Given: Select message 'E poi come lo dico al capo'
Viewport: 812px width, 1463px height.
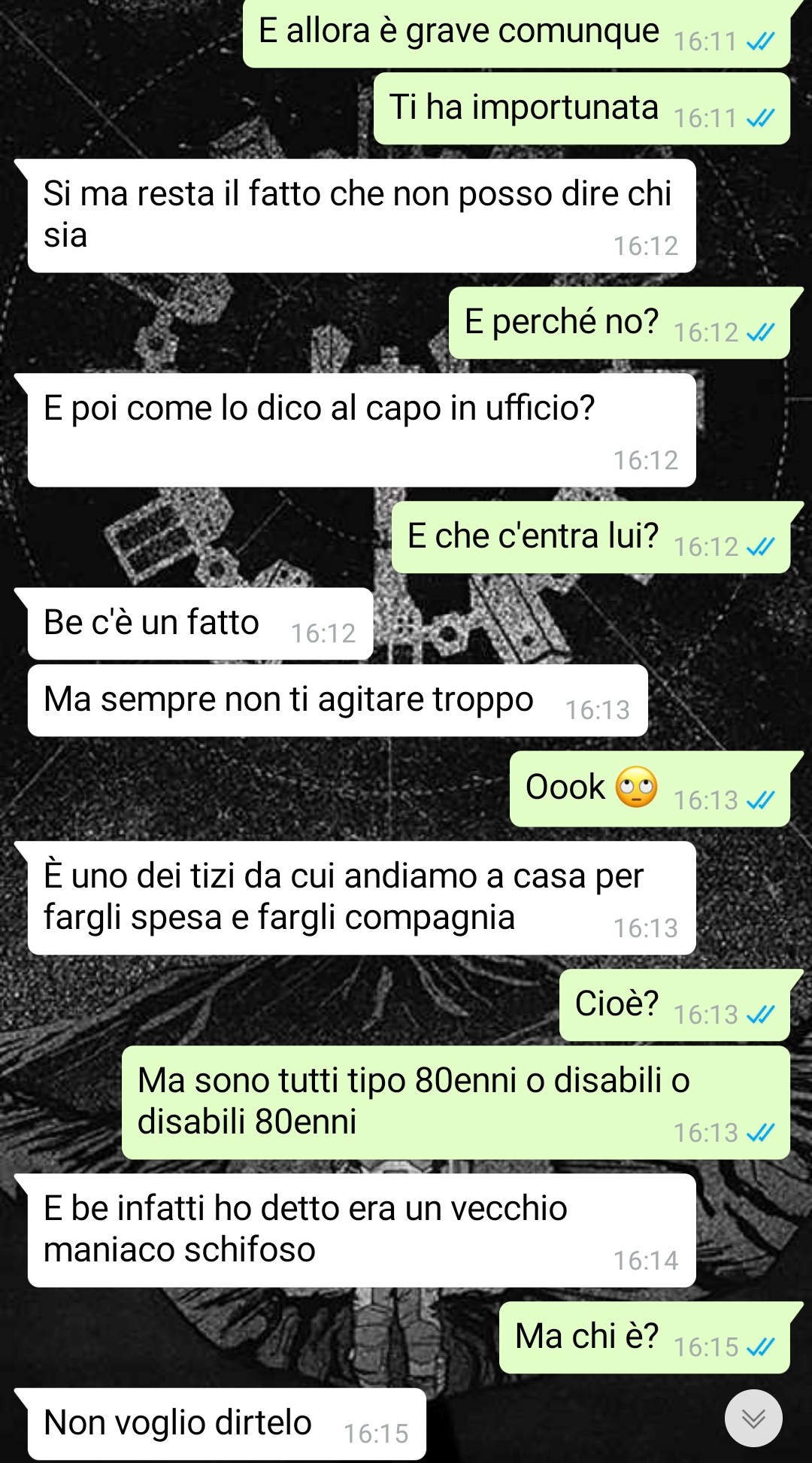Looking at the screenshot, I should [361, 430].
